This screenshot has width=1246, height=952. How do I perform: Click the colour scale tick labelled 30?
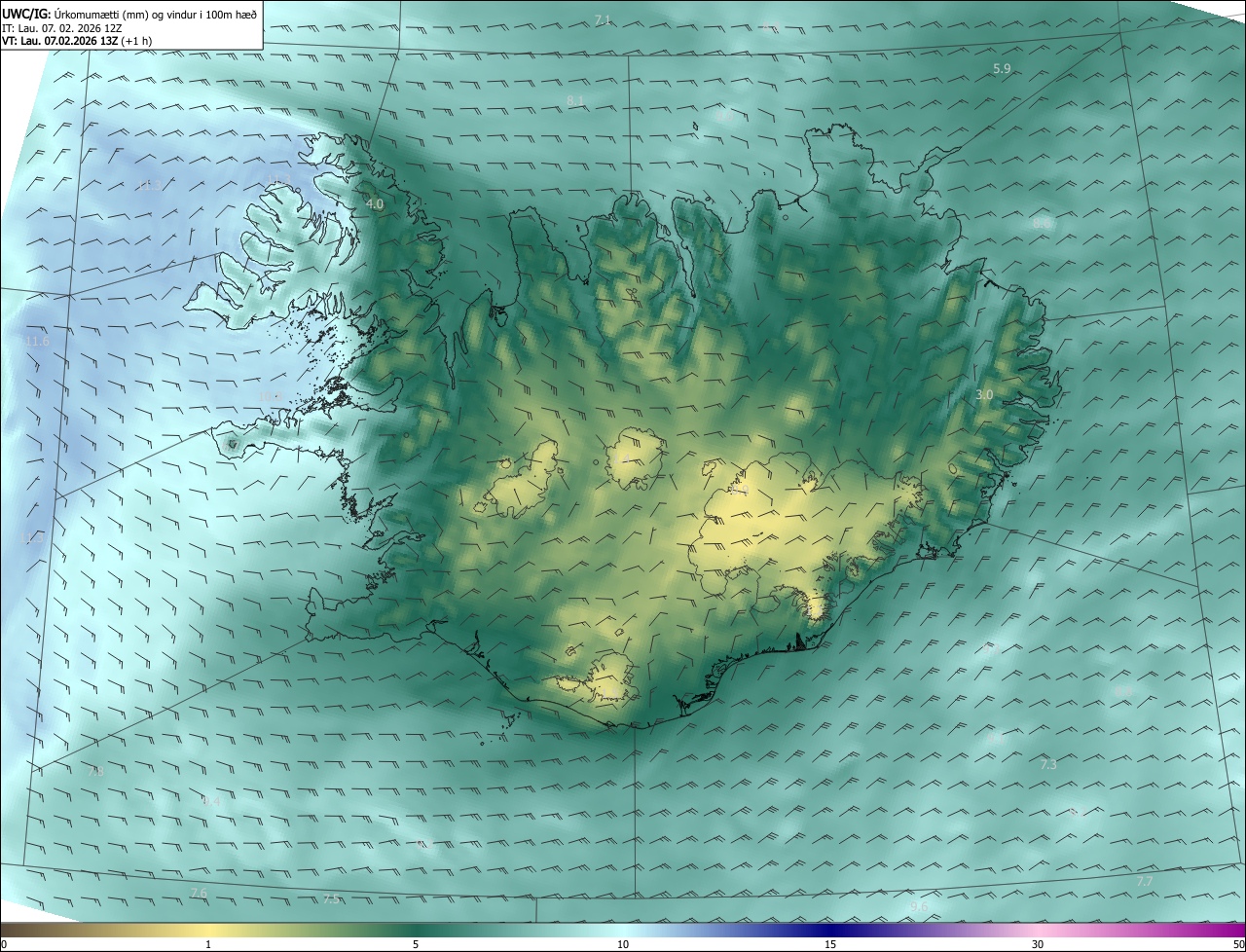click(1038, 945)
